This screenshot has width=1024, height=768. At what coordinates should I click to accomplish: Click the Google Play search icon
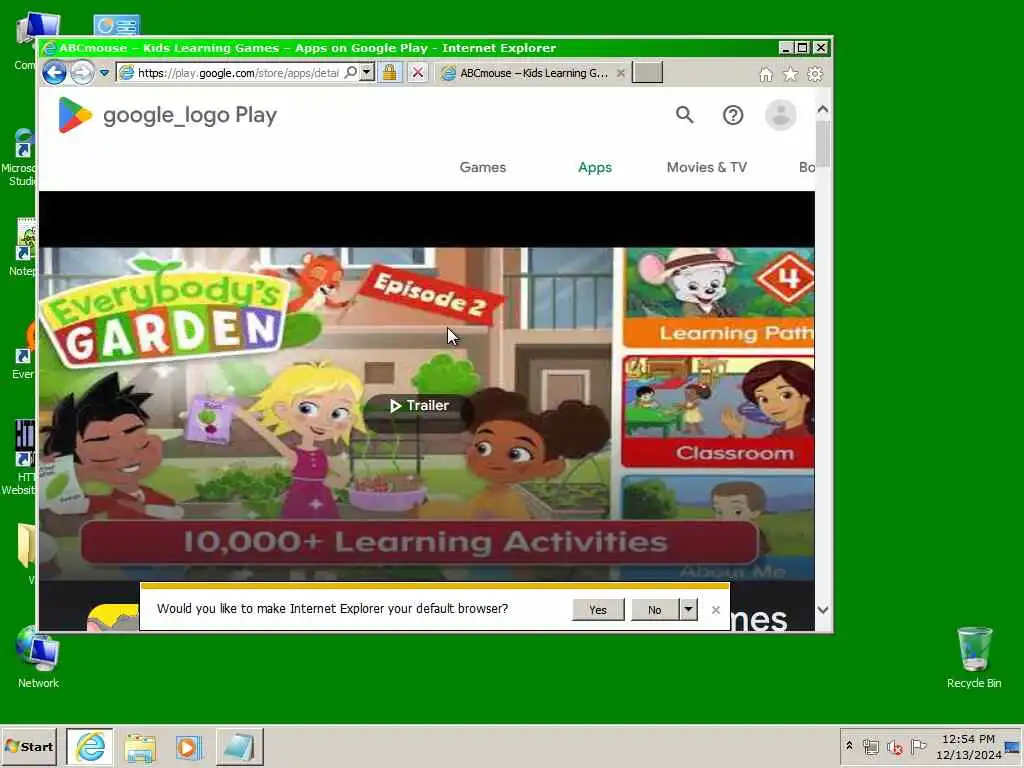click(x=684, y=115)
